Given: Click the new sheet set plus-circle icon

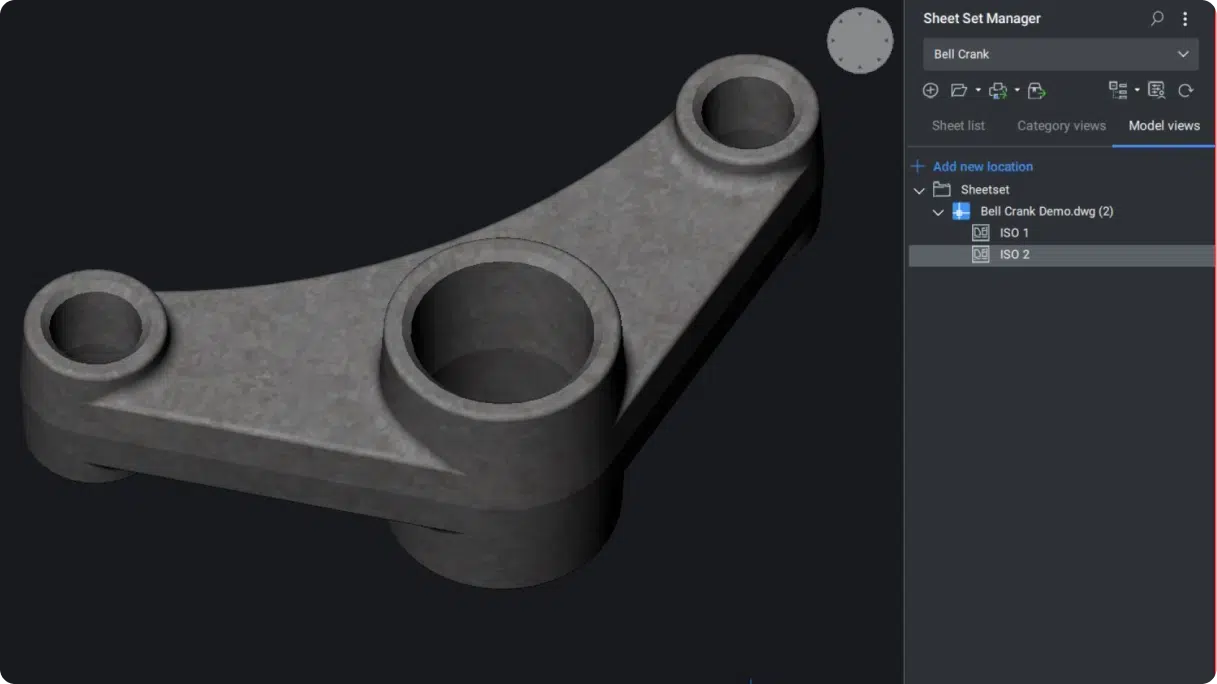Looking at the screenshot, I should pyautogui.click(x=930, y=90).
